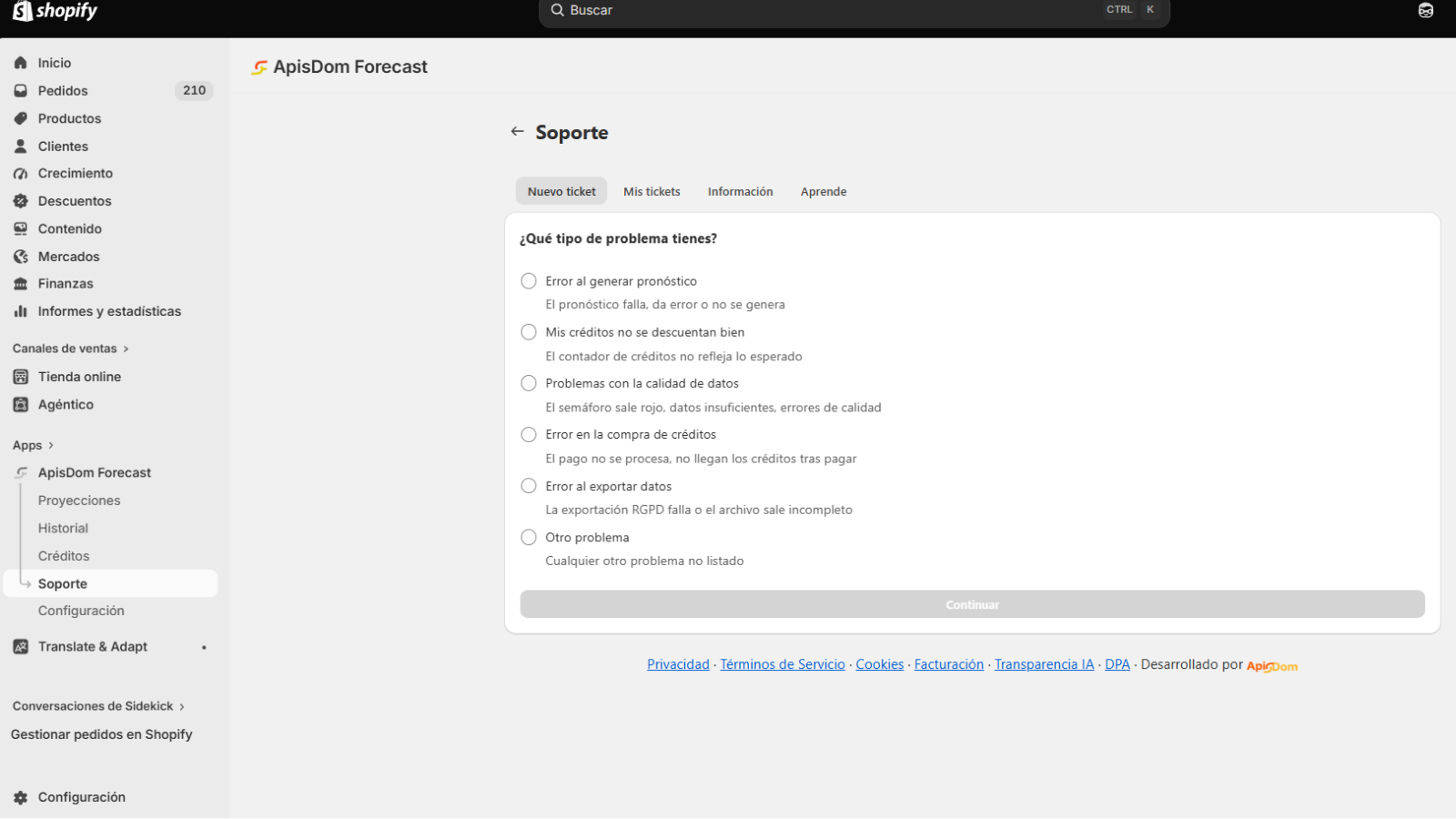
Task: Click the Mercados globe icon
Action: click(x=21, y=257)
